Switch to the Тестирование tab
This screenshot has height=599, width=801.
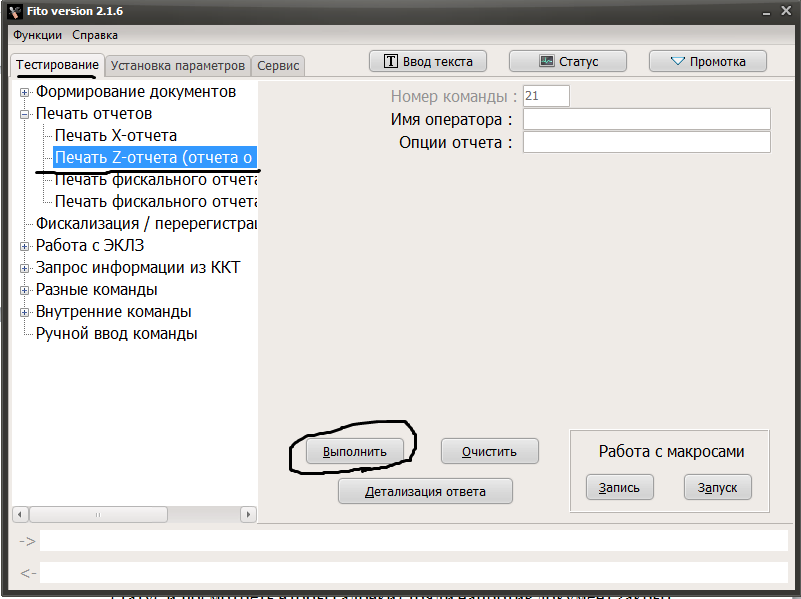tap(57, 65)
